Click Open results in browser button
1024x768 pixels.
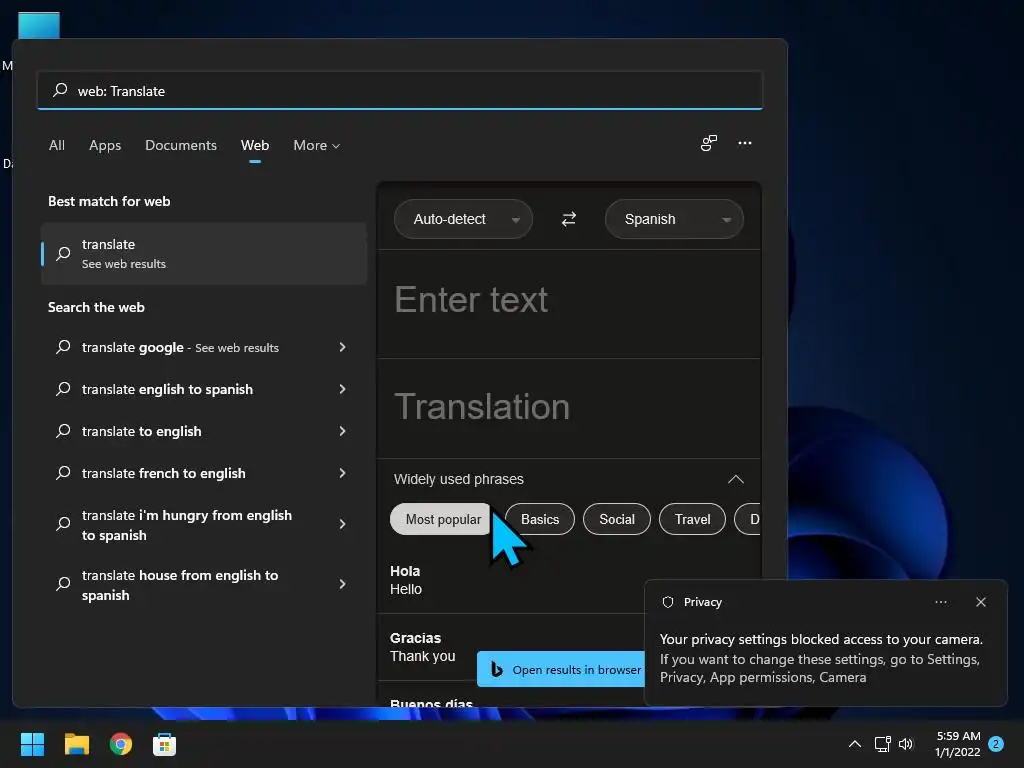click(561, 669)
